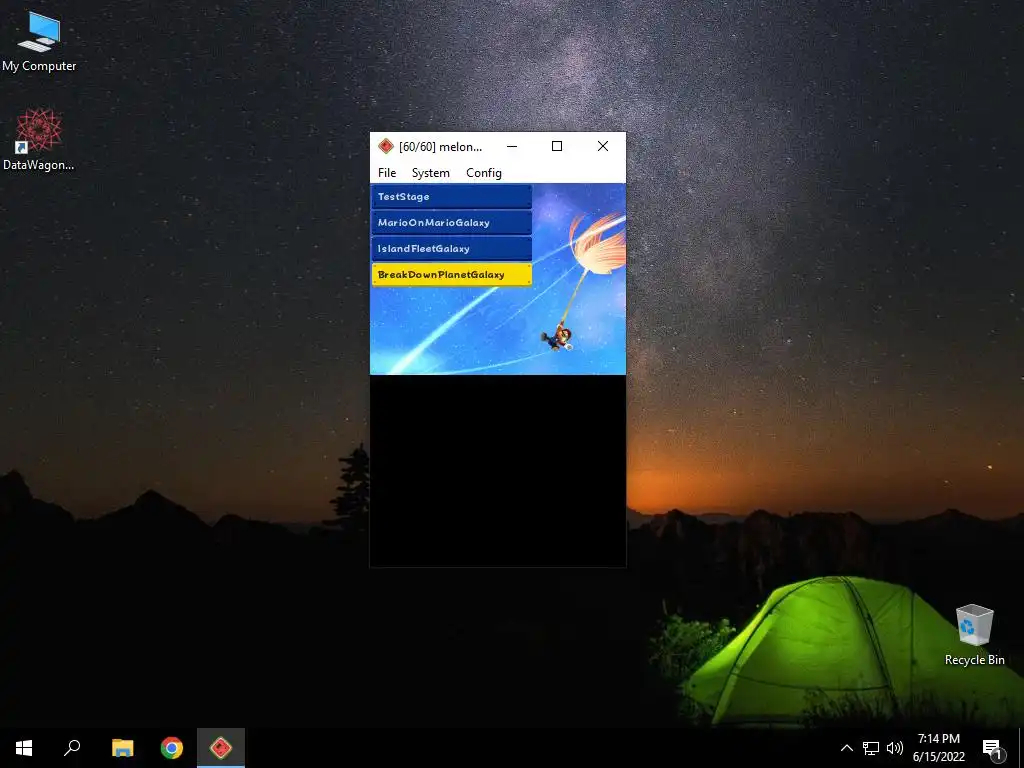Open File Explorer from the taskbar
This screenshot has width=1024, height=768.
coord(122,748)
